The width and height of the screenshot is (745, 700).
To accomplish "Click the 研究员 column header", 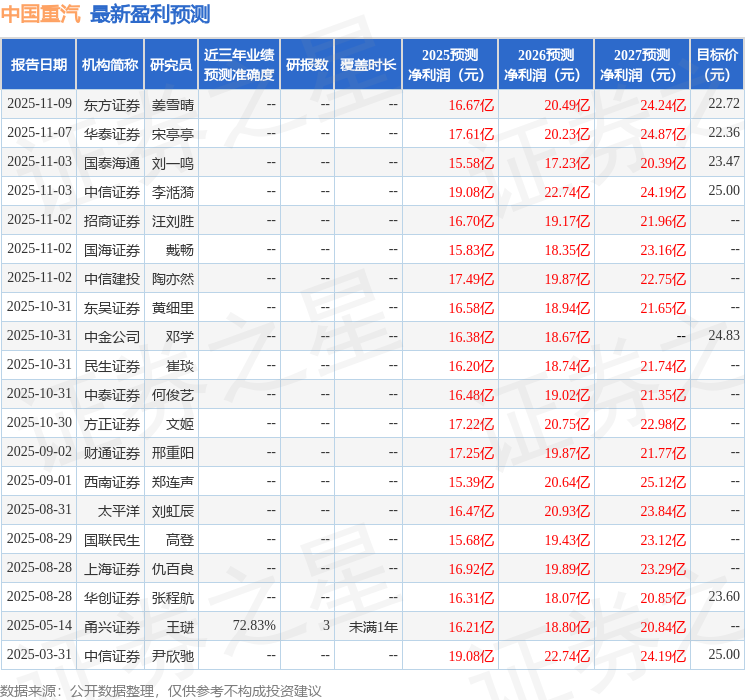I will 171,65.
